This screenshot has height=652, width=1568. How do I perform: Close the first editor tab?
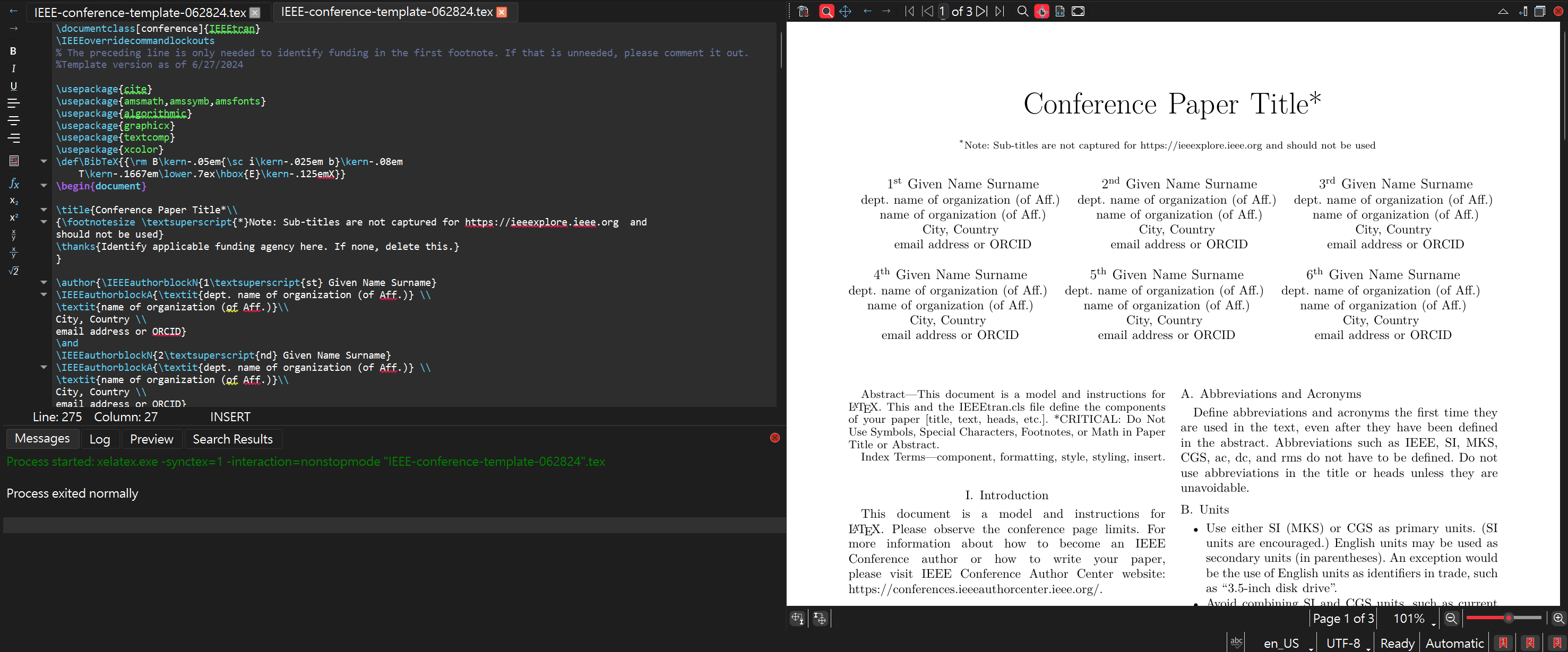(x=255, y=12)
